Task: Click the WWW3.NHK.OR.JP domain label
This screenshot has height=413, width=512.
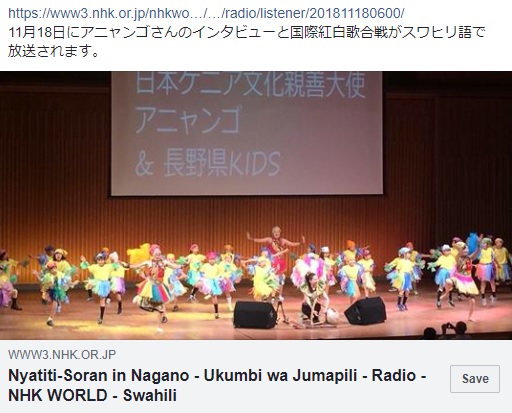Action: (62, 354)
